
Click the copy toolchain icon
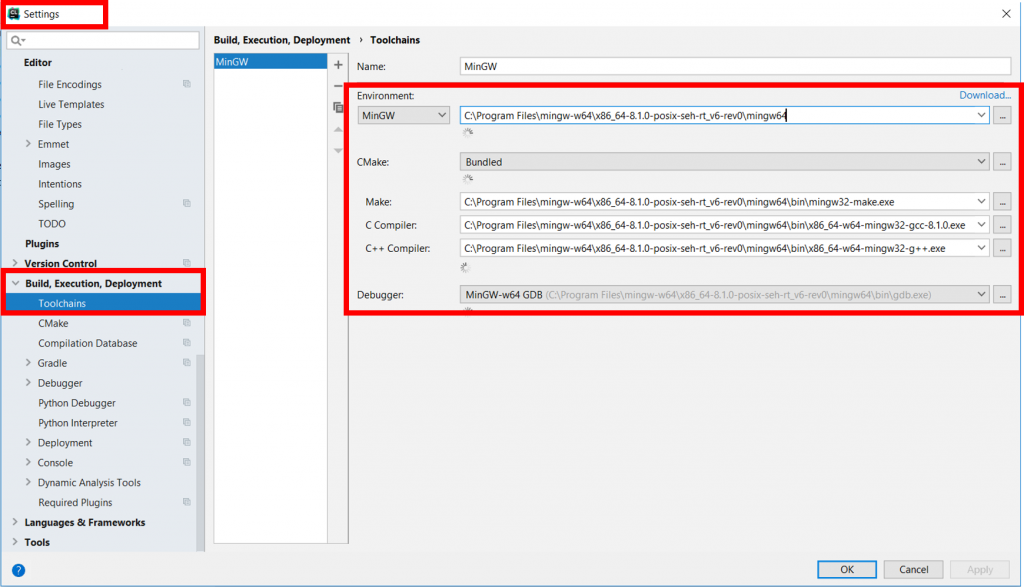(x=338, y=107)
